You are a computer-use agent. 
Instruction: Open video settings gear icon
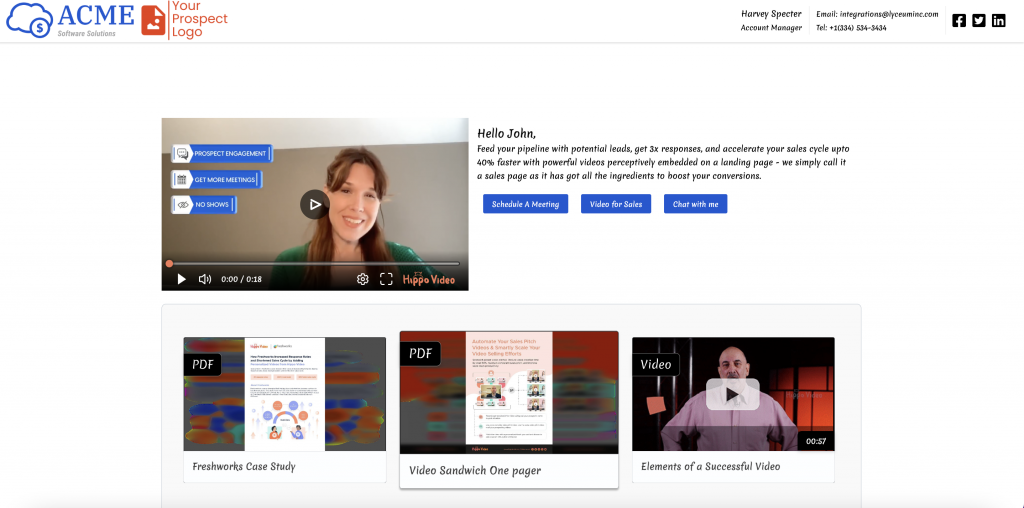click(x=362, y=279)
